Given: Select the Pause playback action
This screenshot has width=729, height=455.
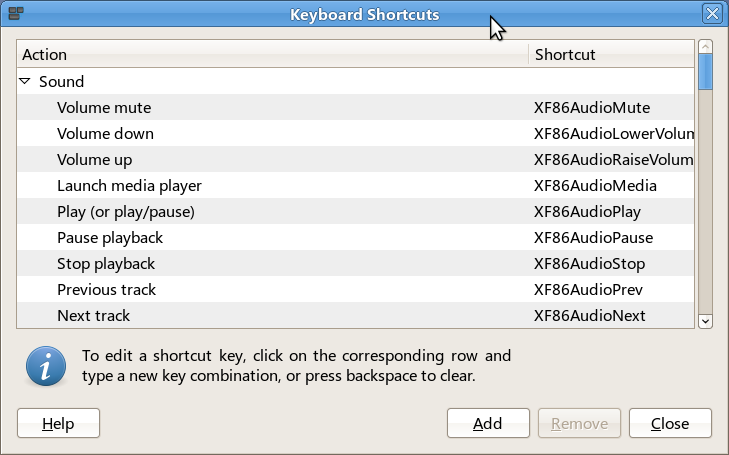Looking at the screenshot, I should point(110,238).
